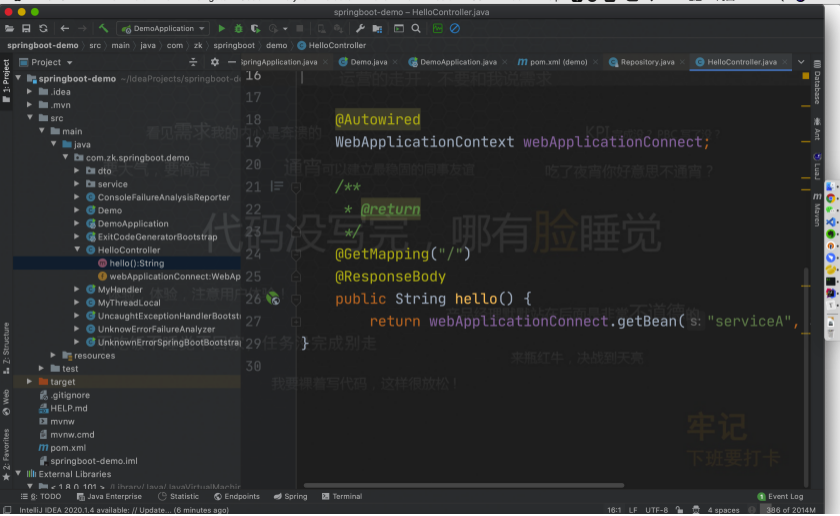Viewport: 840px width, 516px height.
Task: Open the Maven side tool window
Action: coord(817,210)
